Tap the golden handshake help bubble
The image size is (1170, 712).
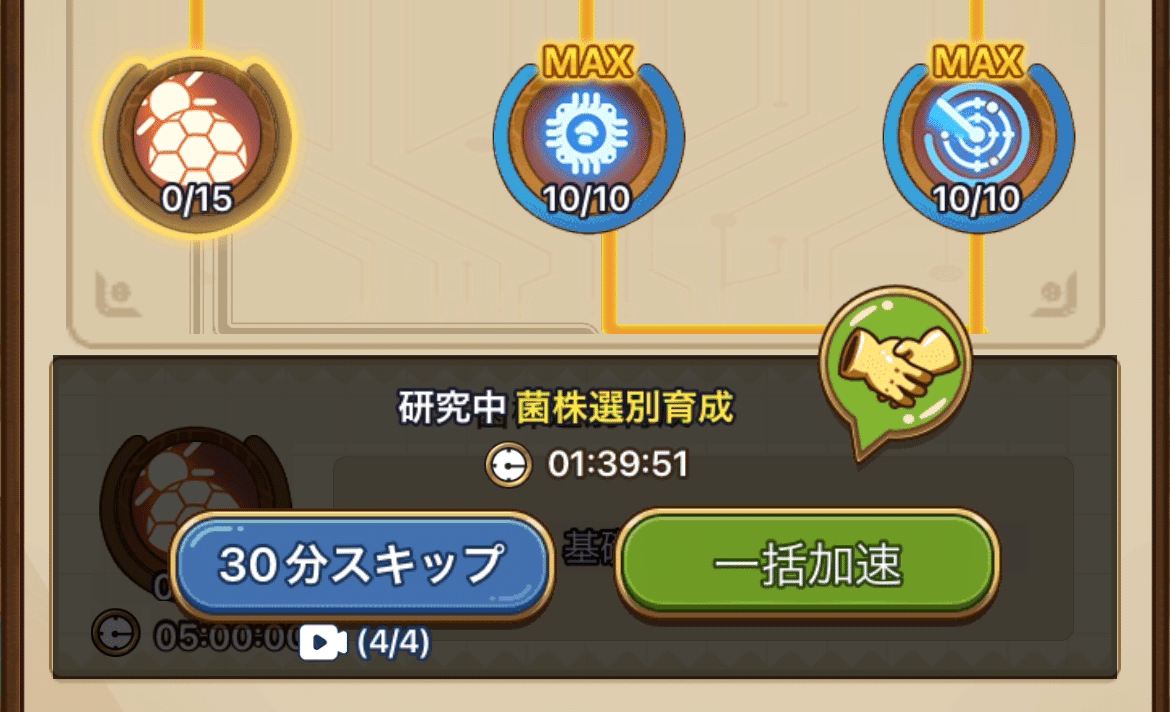(895, 367)
